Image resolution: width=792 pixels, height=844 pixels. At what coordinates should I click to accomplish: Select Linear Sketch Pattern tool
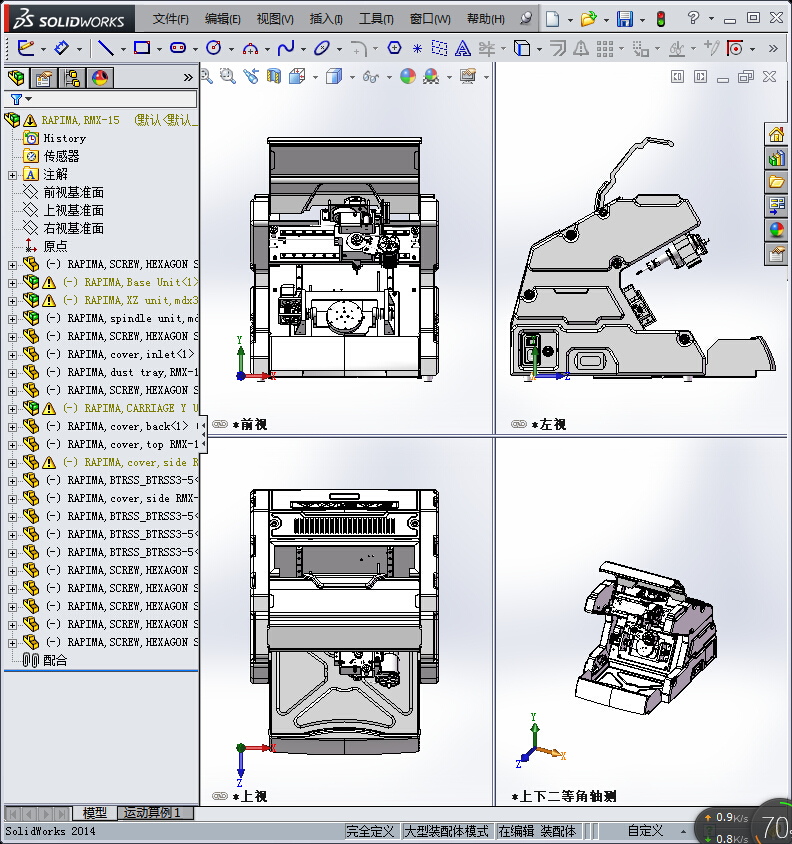pyautogui.click(x=605, y=49)
